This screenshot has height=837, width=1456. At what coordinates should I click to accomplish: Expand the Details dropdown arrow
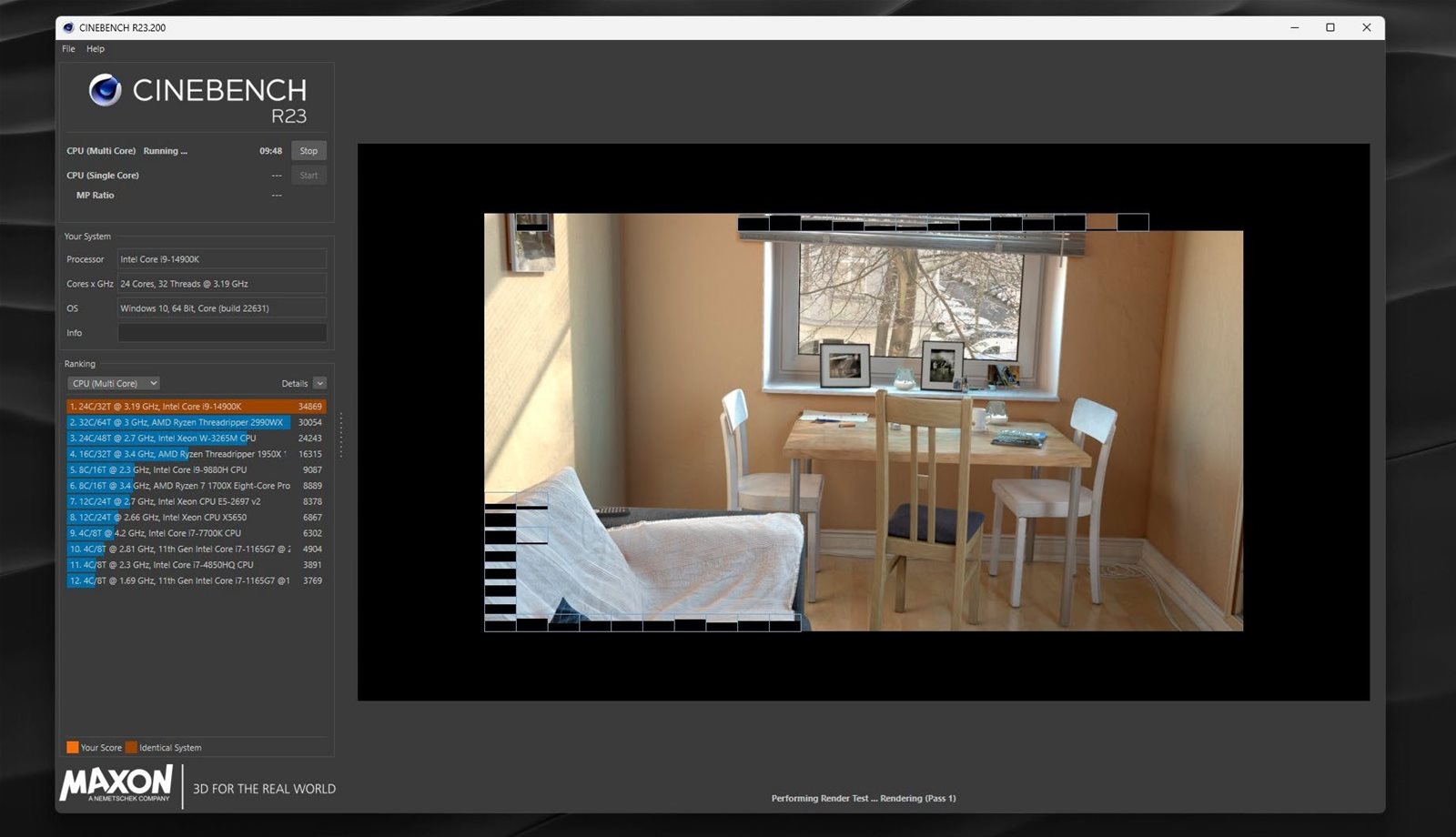click(319, 383)
